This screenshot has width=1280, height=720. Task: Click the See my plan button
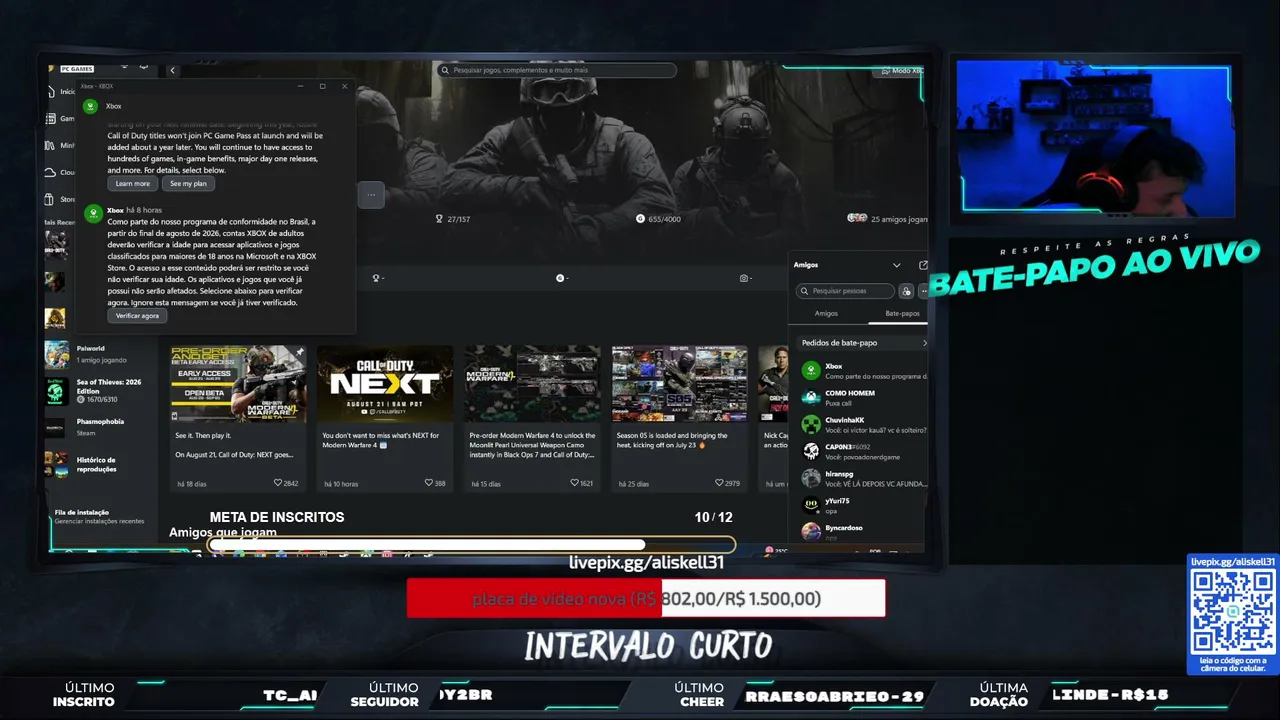pos(188,184)
